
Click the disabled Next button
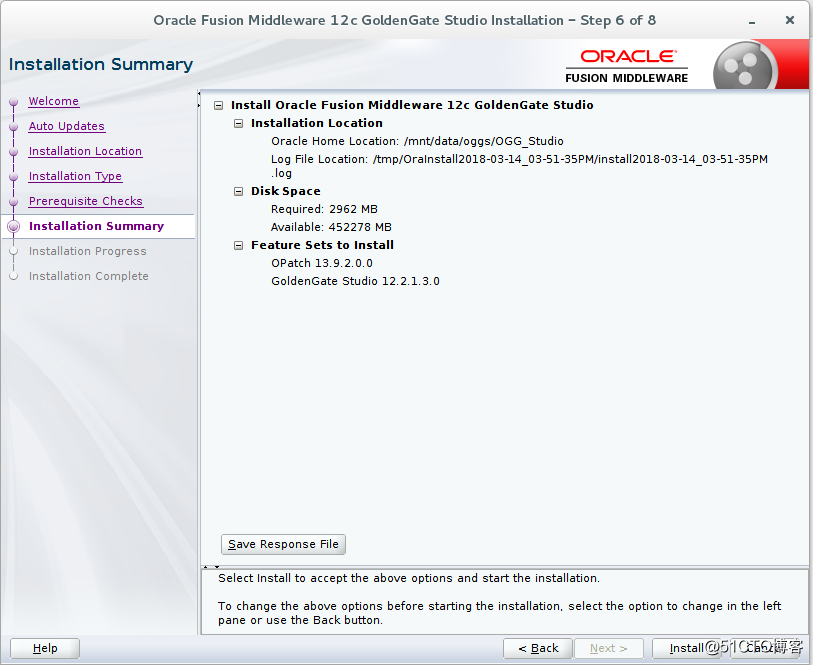609,648
